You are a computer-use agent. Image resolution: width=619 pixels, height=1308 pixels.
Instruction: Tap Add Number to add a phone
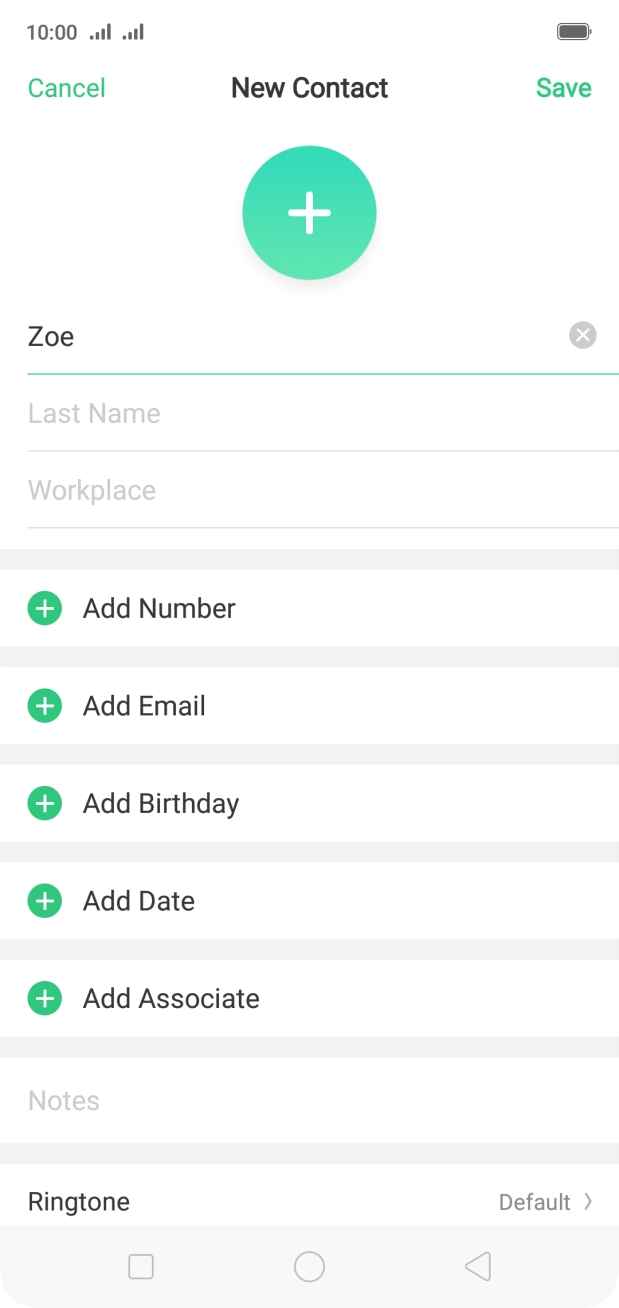pyautogui.click(x=158, y=608)
